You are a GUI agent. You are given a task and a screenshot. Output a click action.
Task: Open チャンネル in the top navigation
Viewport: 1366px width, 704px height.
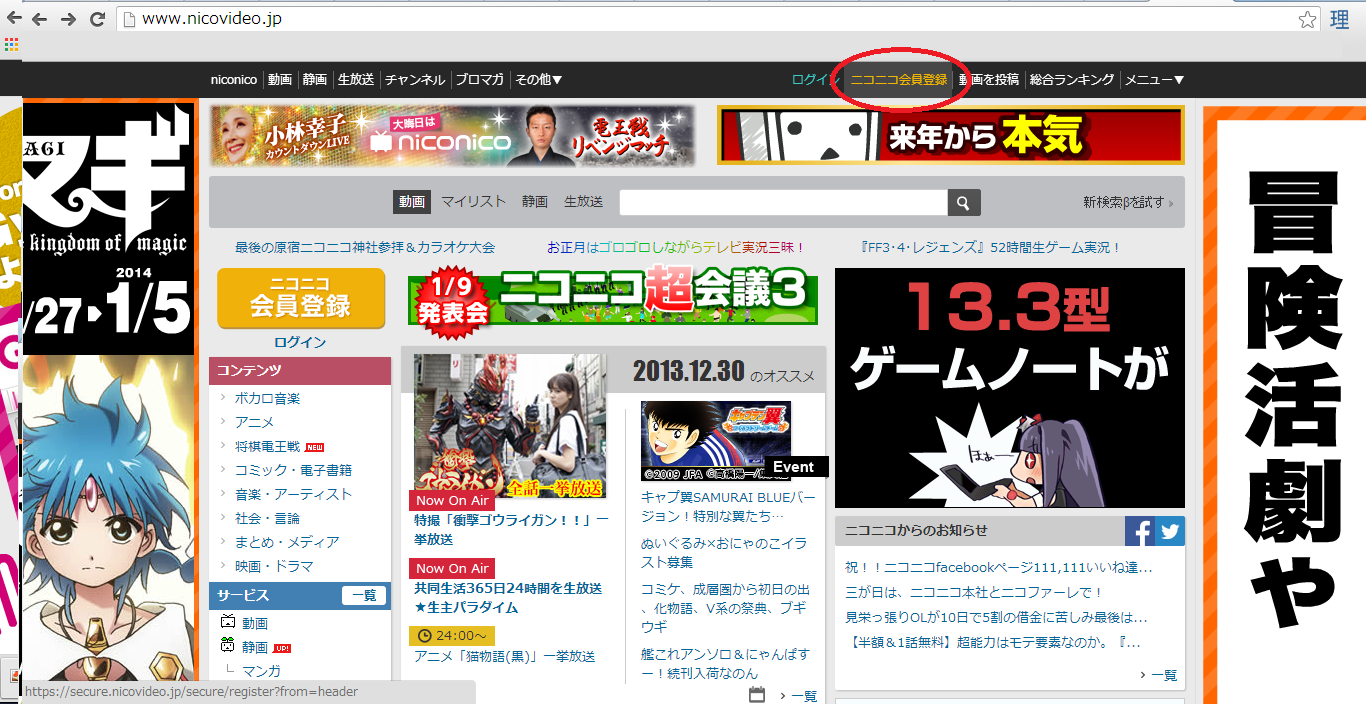pos(415,80)
